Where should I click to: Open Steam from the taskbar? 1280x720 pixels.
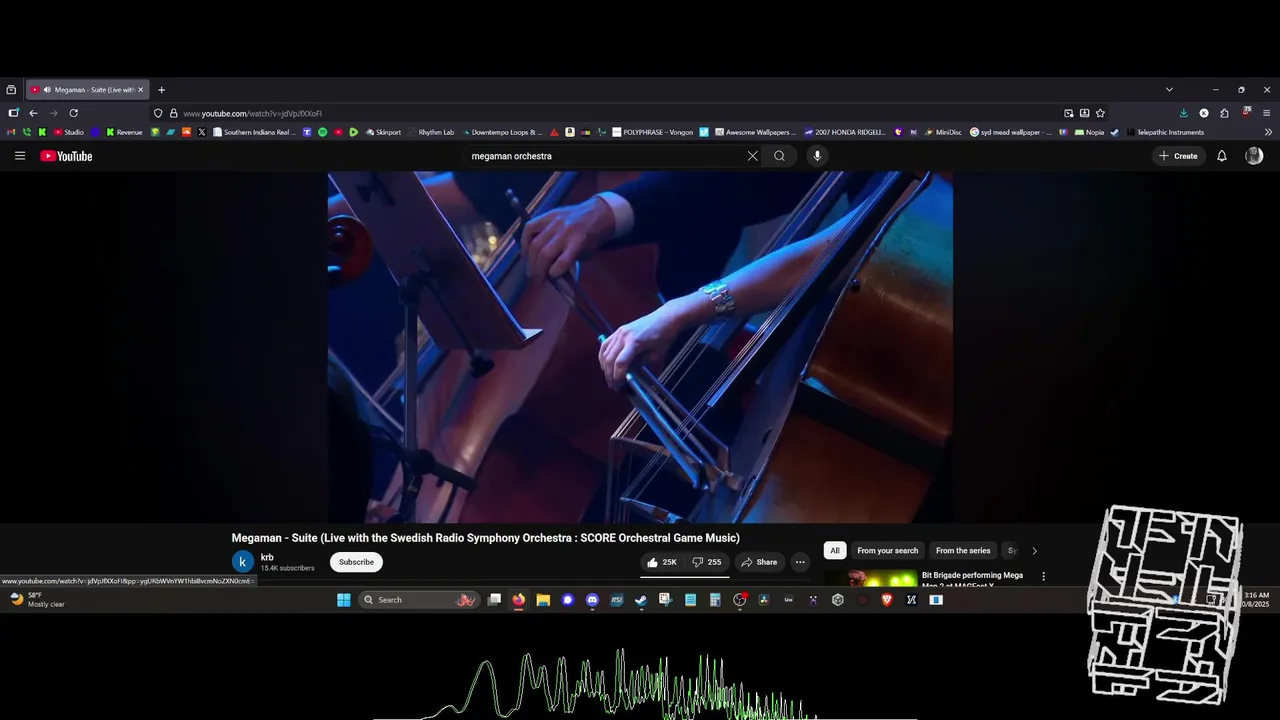click(640, 600)
